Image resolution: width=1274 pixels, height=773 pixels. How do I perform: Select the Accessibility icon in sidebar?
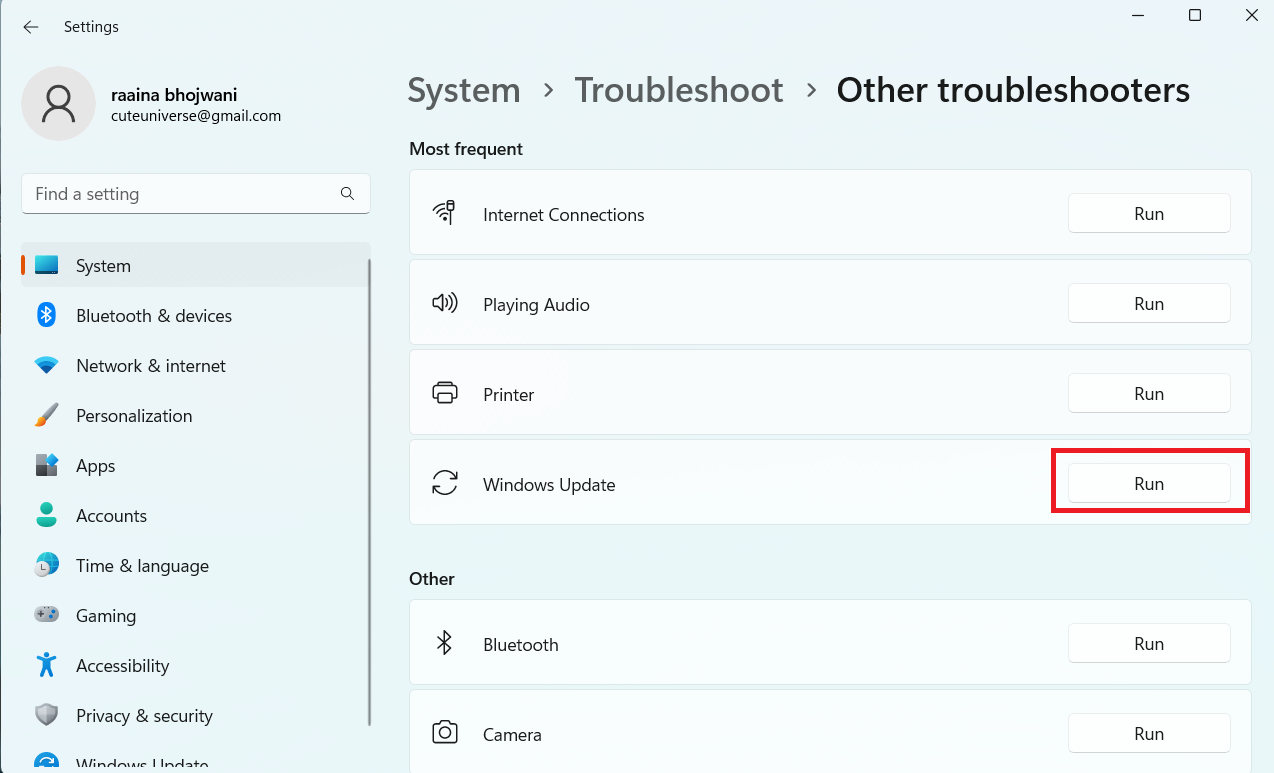pos(46,666)
